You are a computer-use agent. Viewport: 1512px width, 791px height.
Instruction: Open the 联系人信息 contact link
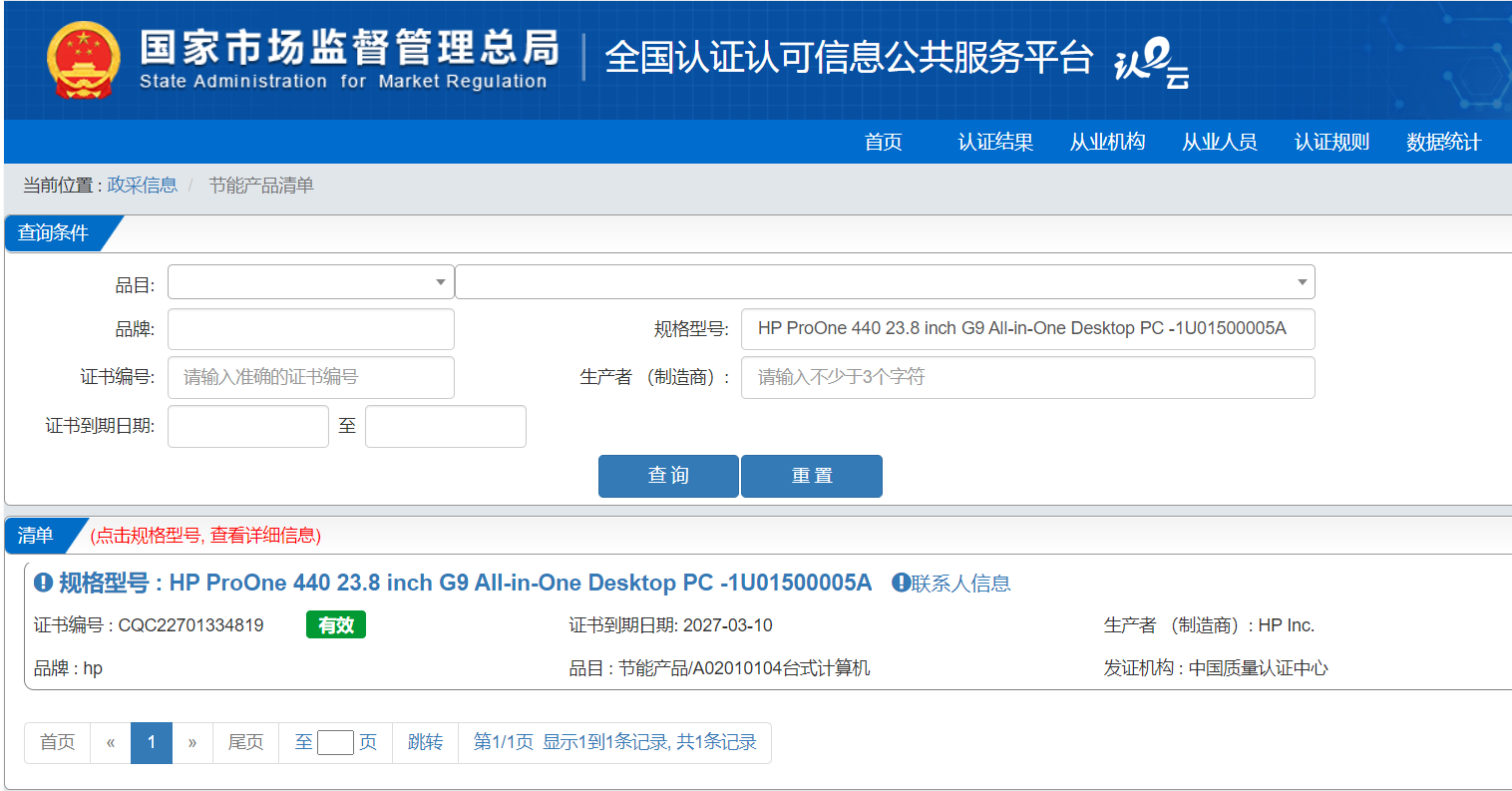(x=960, y=584)
